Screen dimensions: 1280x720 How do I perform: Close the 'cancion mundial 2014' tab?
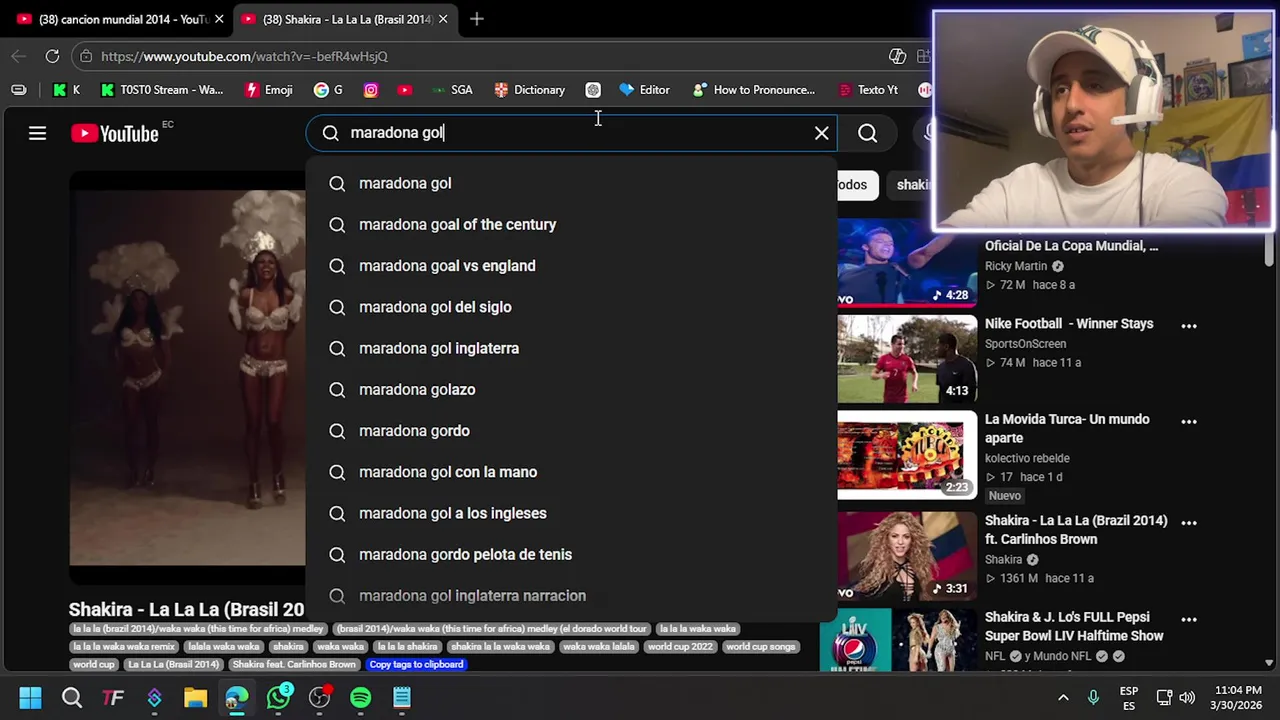pos(219,19)
